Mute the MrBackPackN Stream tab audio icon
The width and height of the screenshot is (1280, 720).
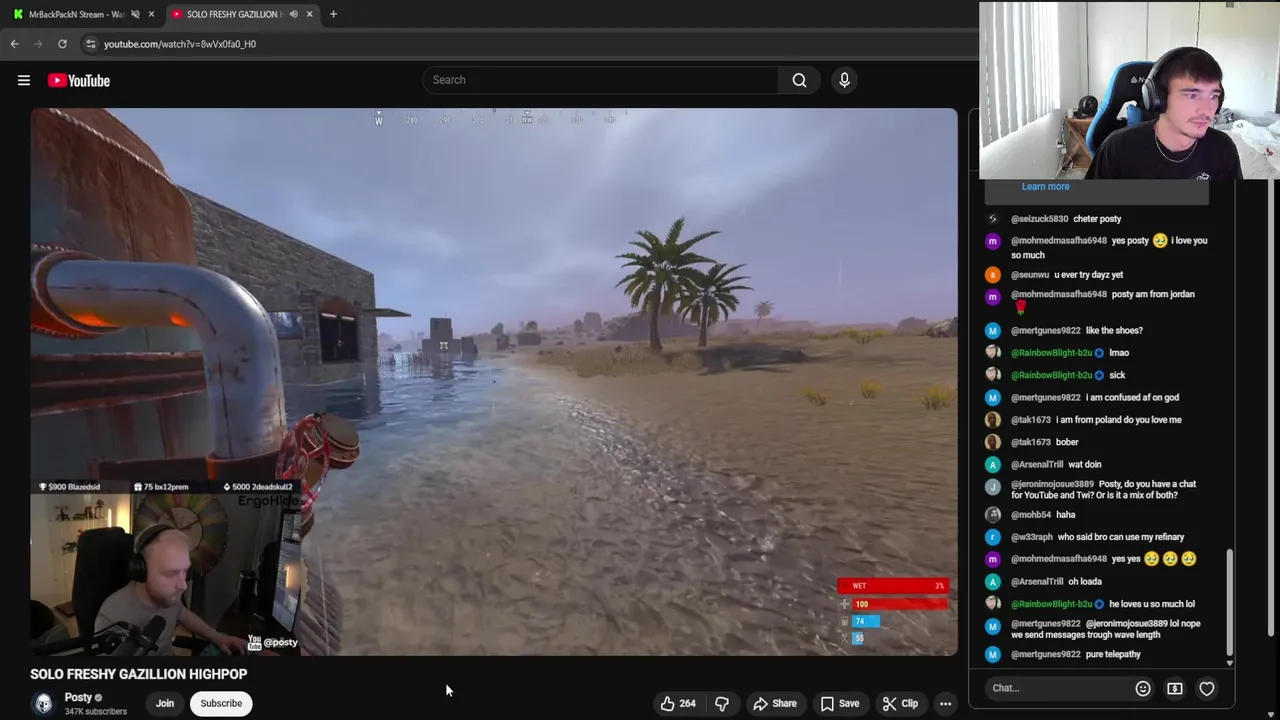(135, 14)
